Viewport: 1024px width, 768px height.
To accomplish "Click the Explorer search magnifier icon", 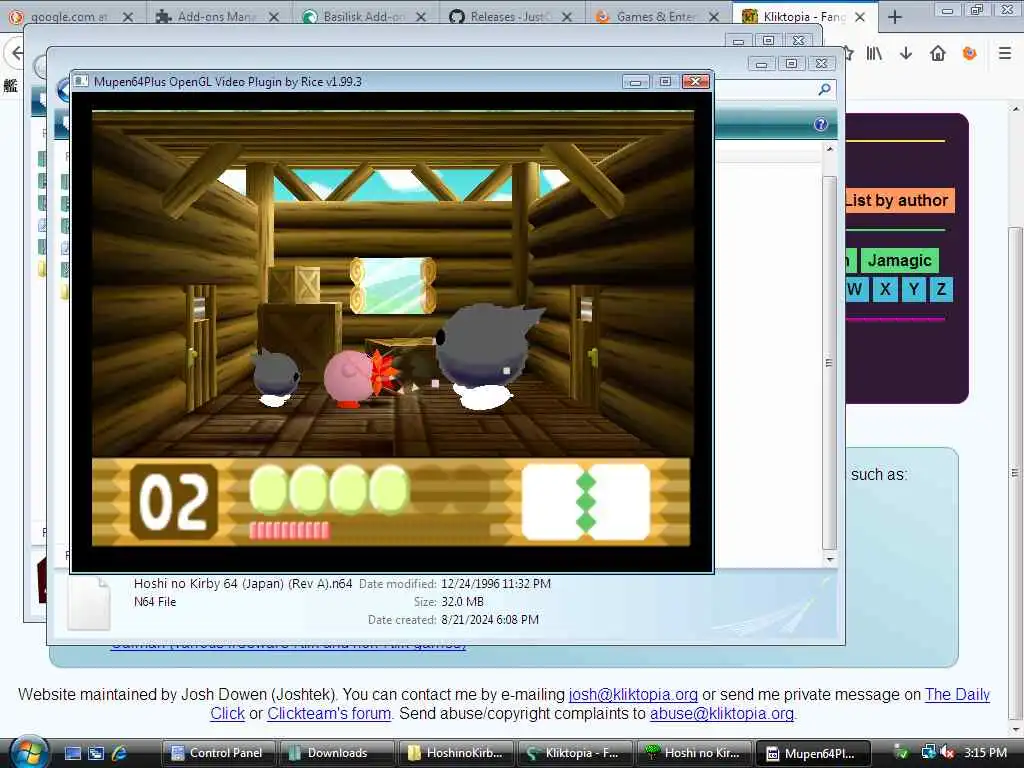I will coord(825,89).
